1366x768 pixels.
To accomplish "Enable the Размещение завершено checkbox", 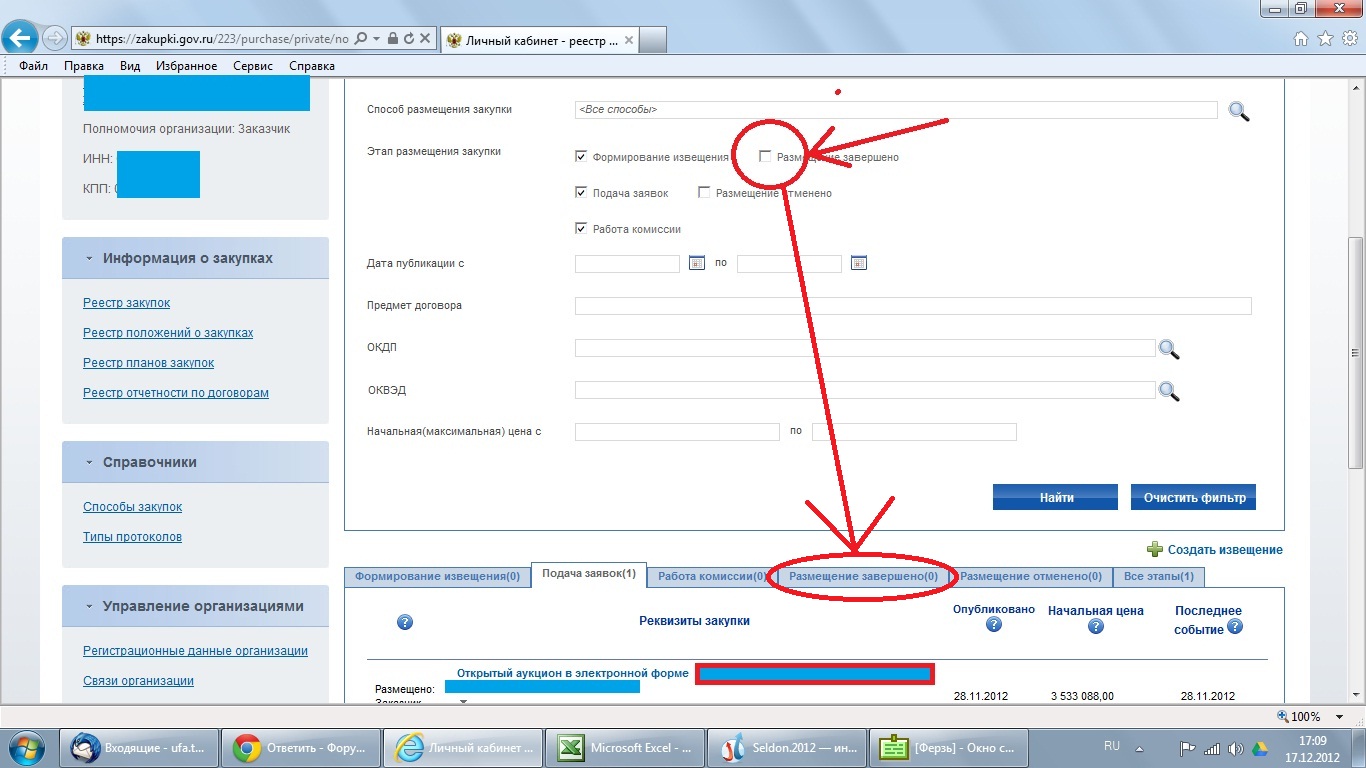I will tap(765, 157).
